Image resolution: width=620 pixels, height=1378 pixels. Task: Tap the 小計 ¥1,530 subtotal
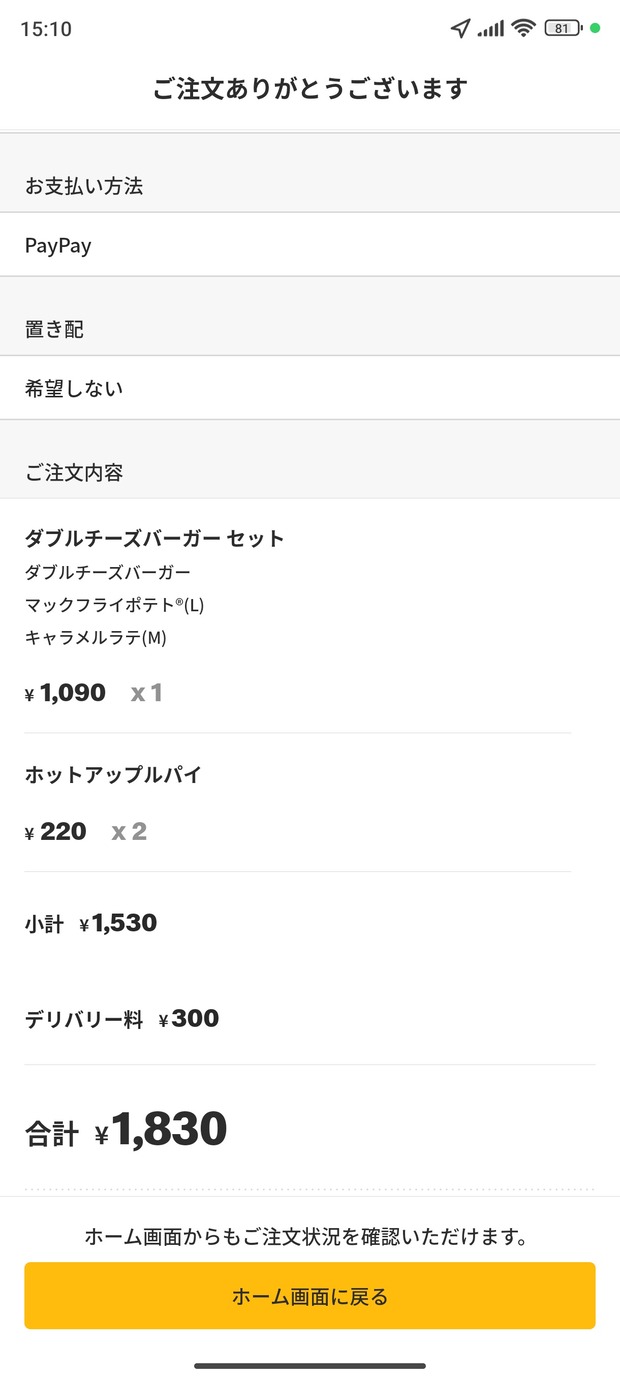click(x=91, y=923)
